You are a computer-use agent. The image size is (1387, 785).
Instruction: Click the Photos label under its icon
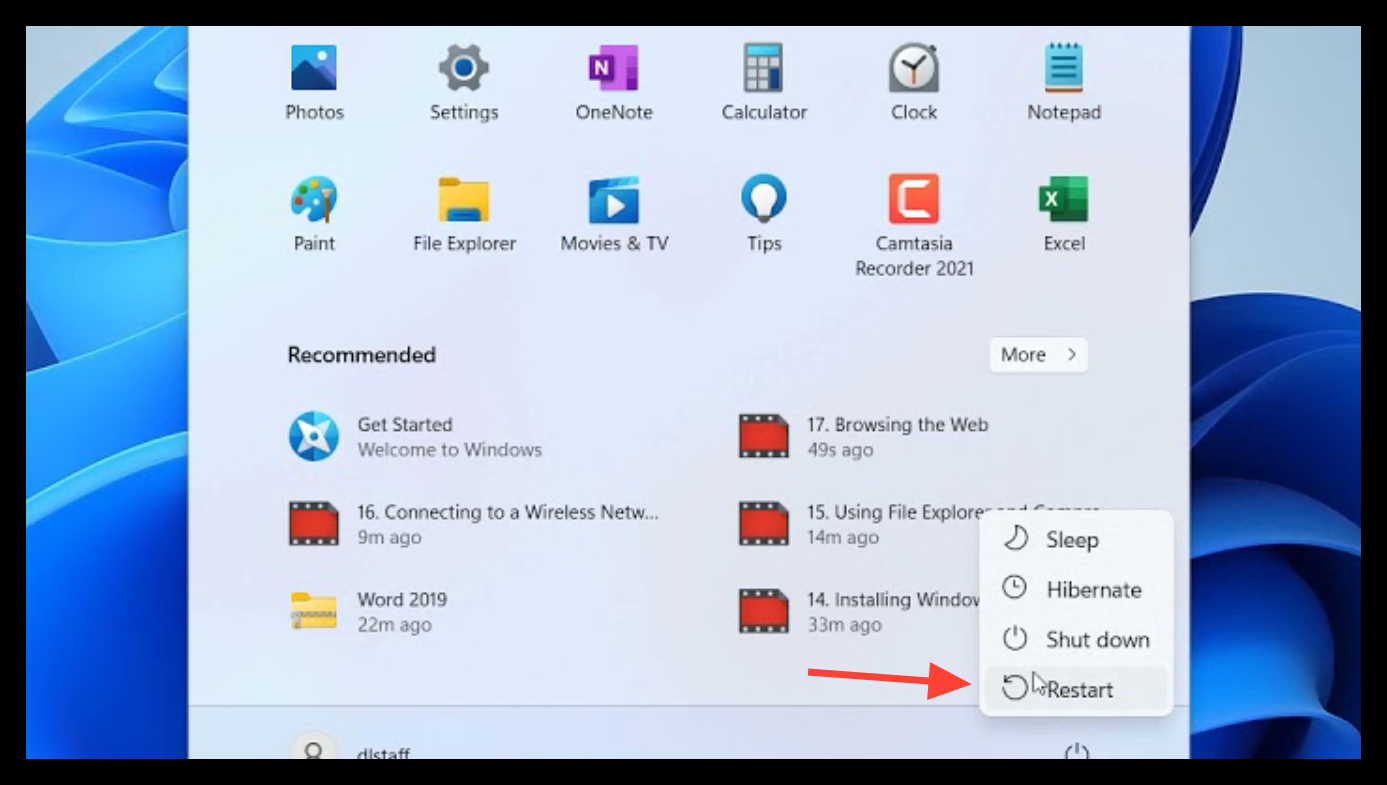[314, 112]
